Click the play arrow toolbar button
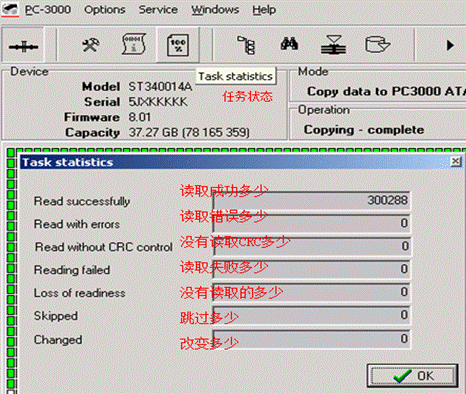The height and width of the screenshot is (394, 466). (450, 45)
